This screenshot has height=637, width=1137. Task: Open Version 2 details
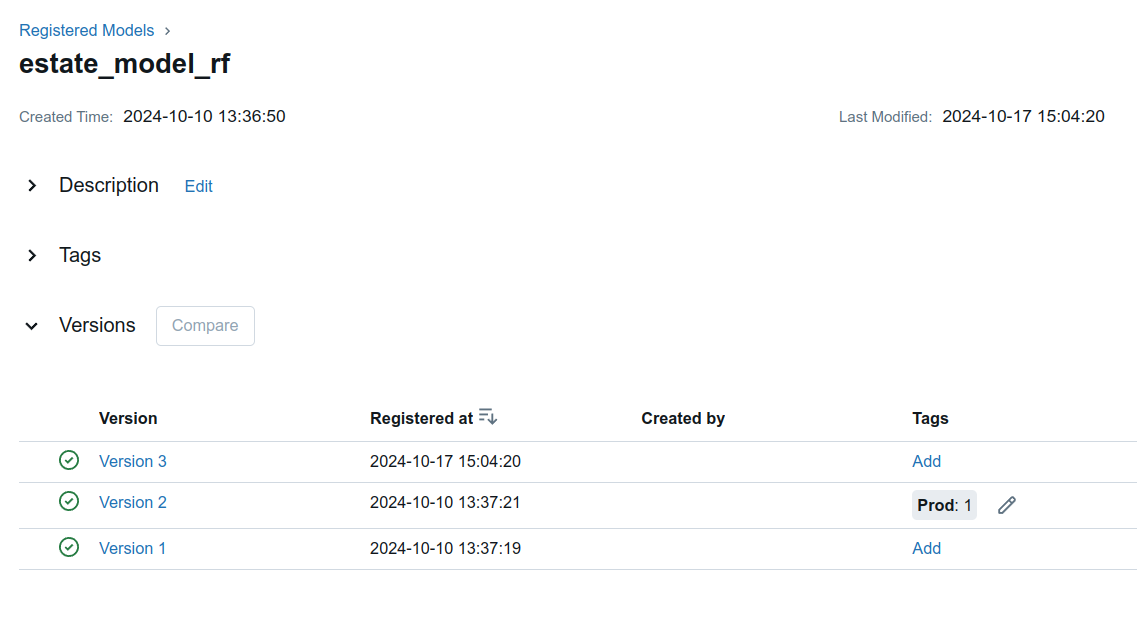[x=133, y=502]
